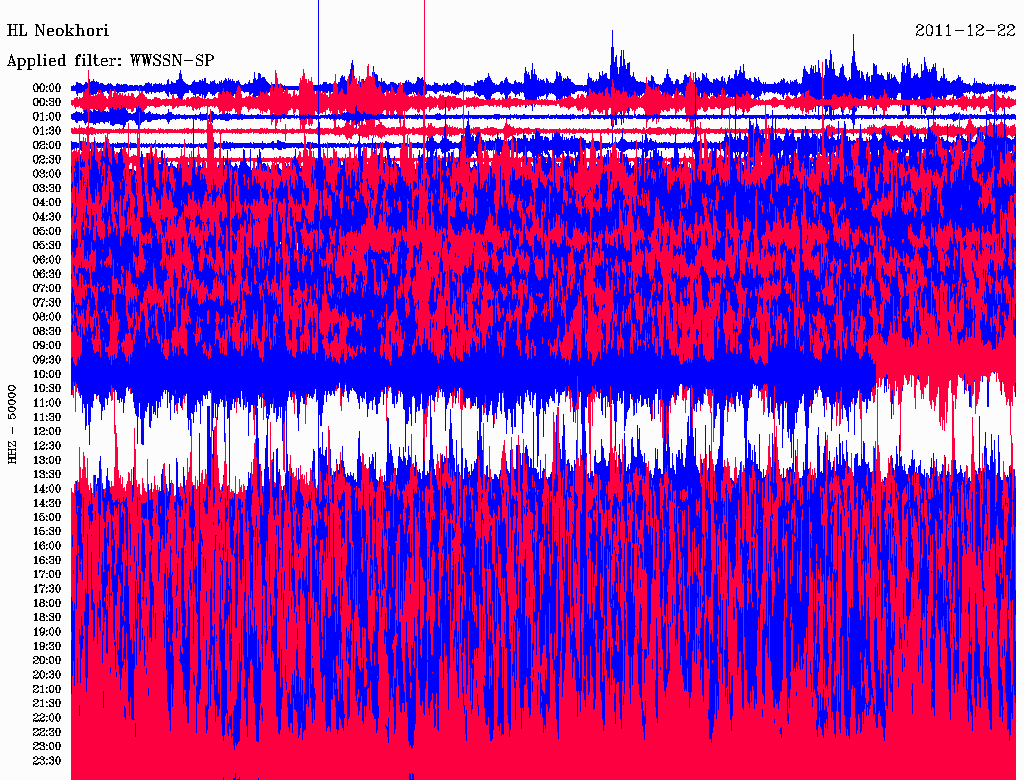
Task: Click the 03:00 time label
Action: pyautogui.click(x=47, y=174)
